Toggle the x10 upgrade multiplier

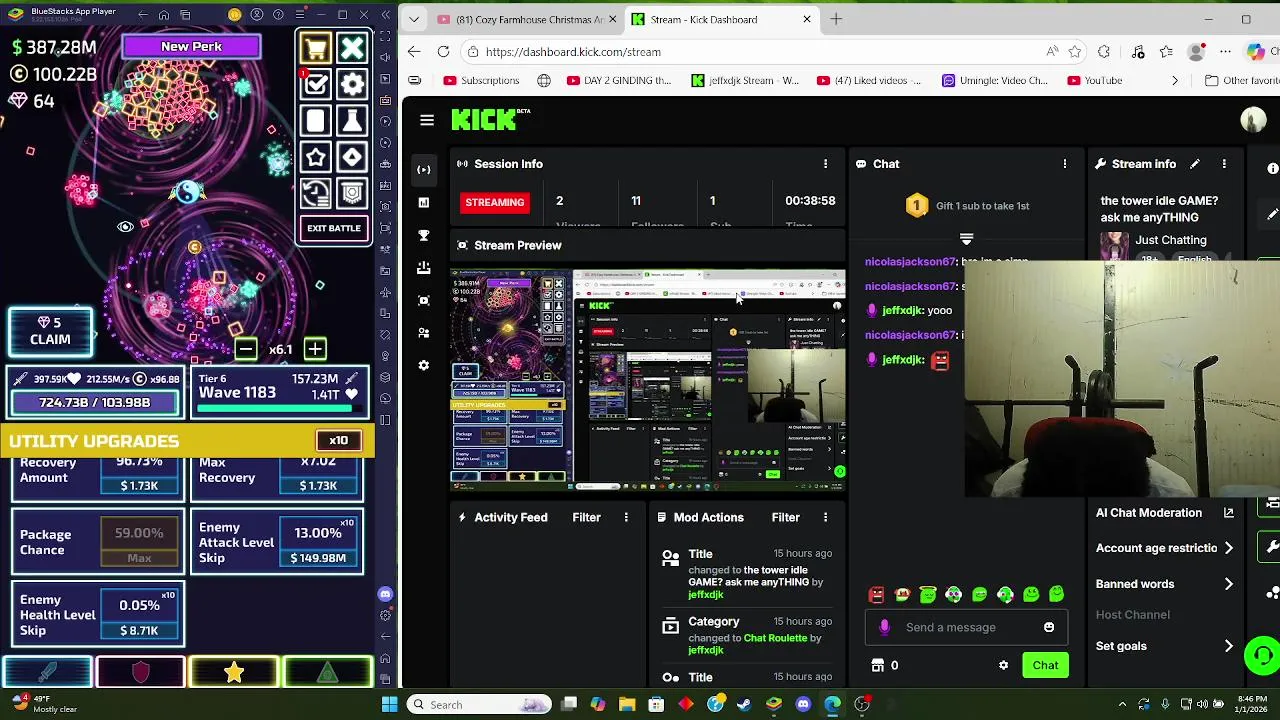tap(339, 441)
